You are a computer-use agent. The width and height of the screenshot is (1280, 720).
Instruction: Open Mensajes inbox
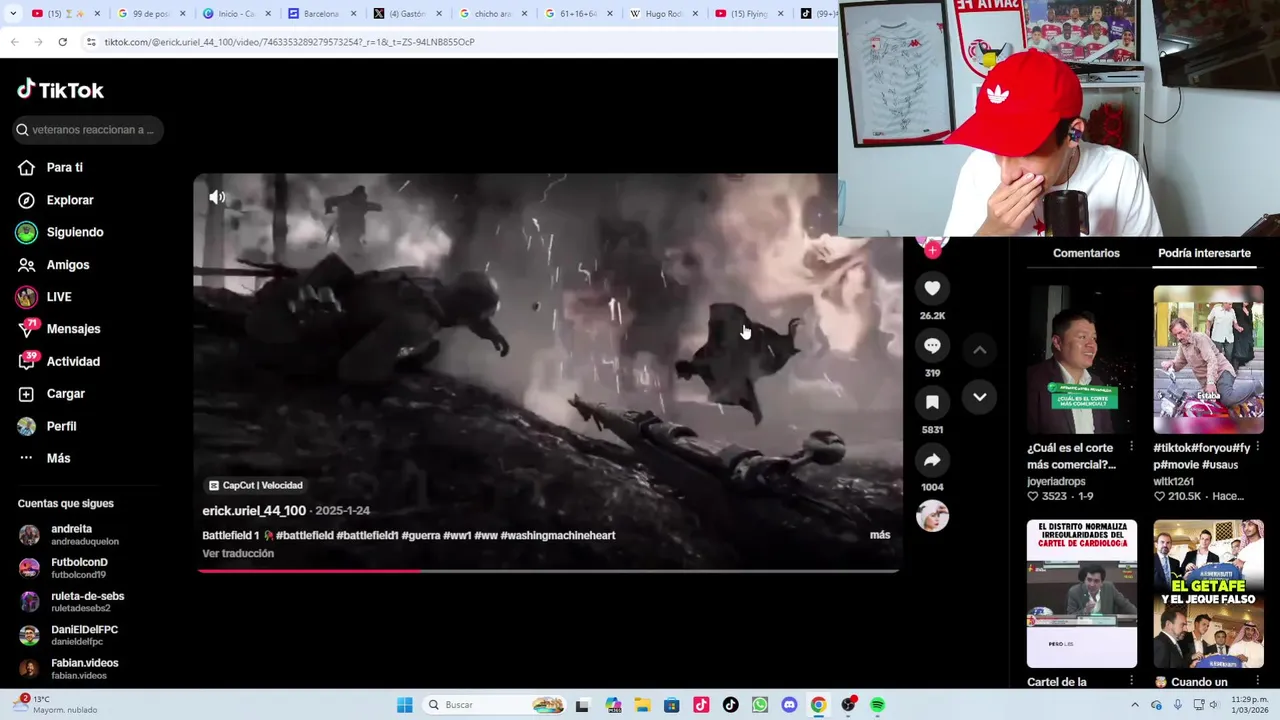[x=59, y=329]
